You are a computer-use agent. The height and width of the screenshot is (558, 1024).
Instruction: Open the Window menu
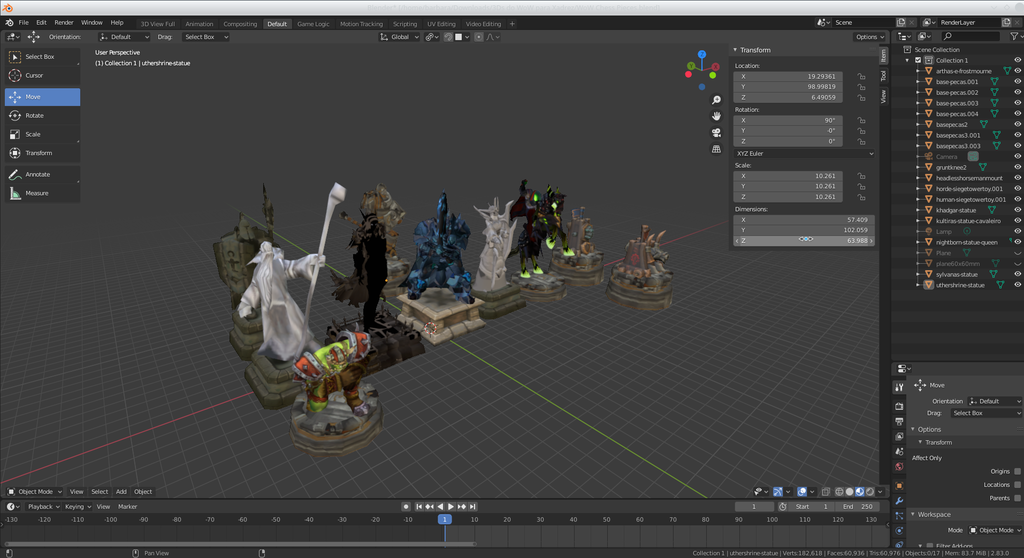91,23
